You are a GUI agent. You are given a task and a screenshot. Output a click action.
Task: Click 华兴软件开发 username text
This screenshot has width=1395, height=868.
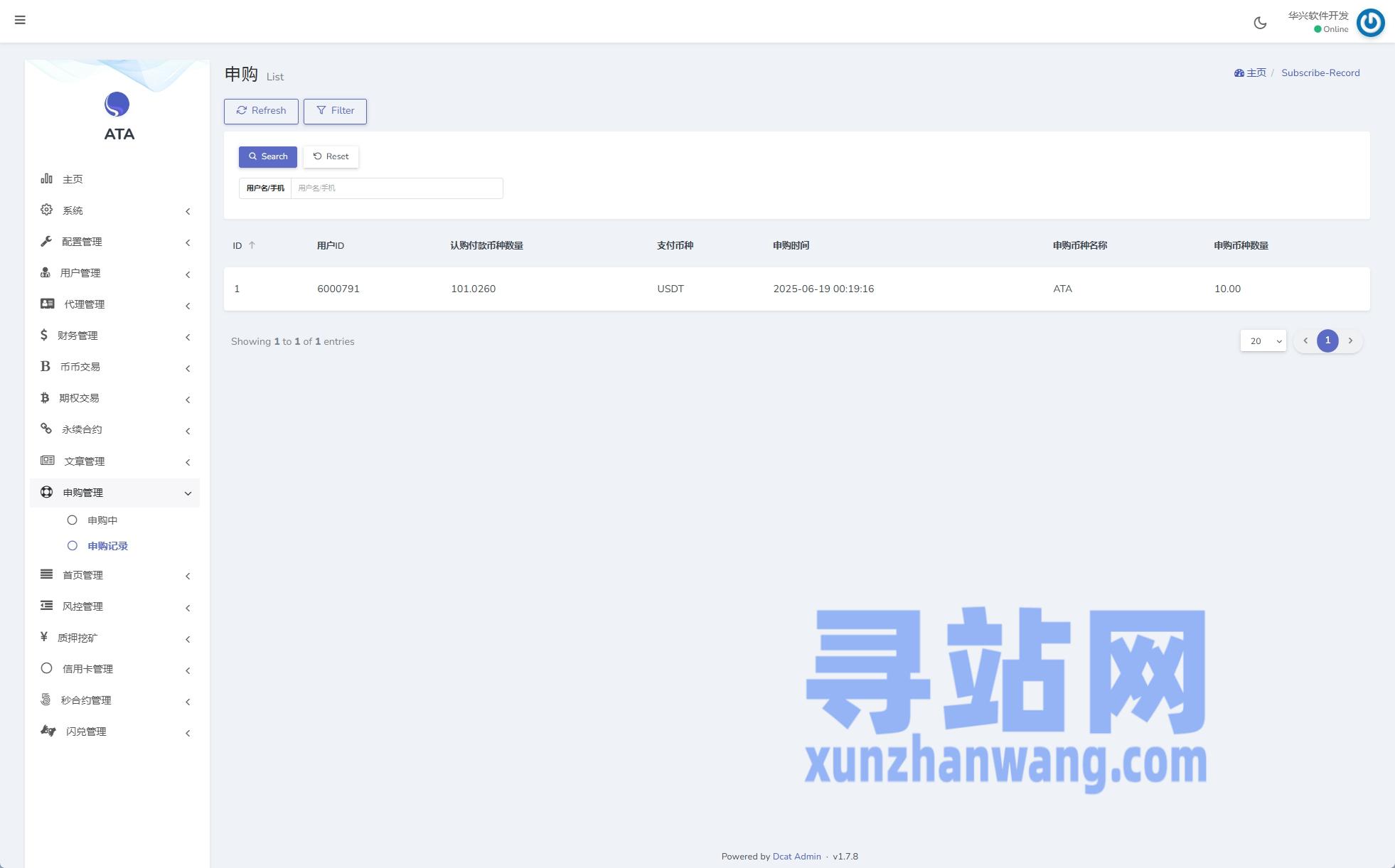point(1318,16)
